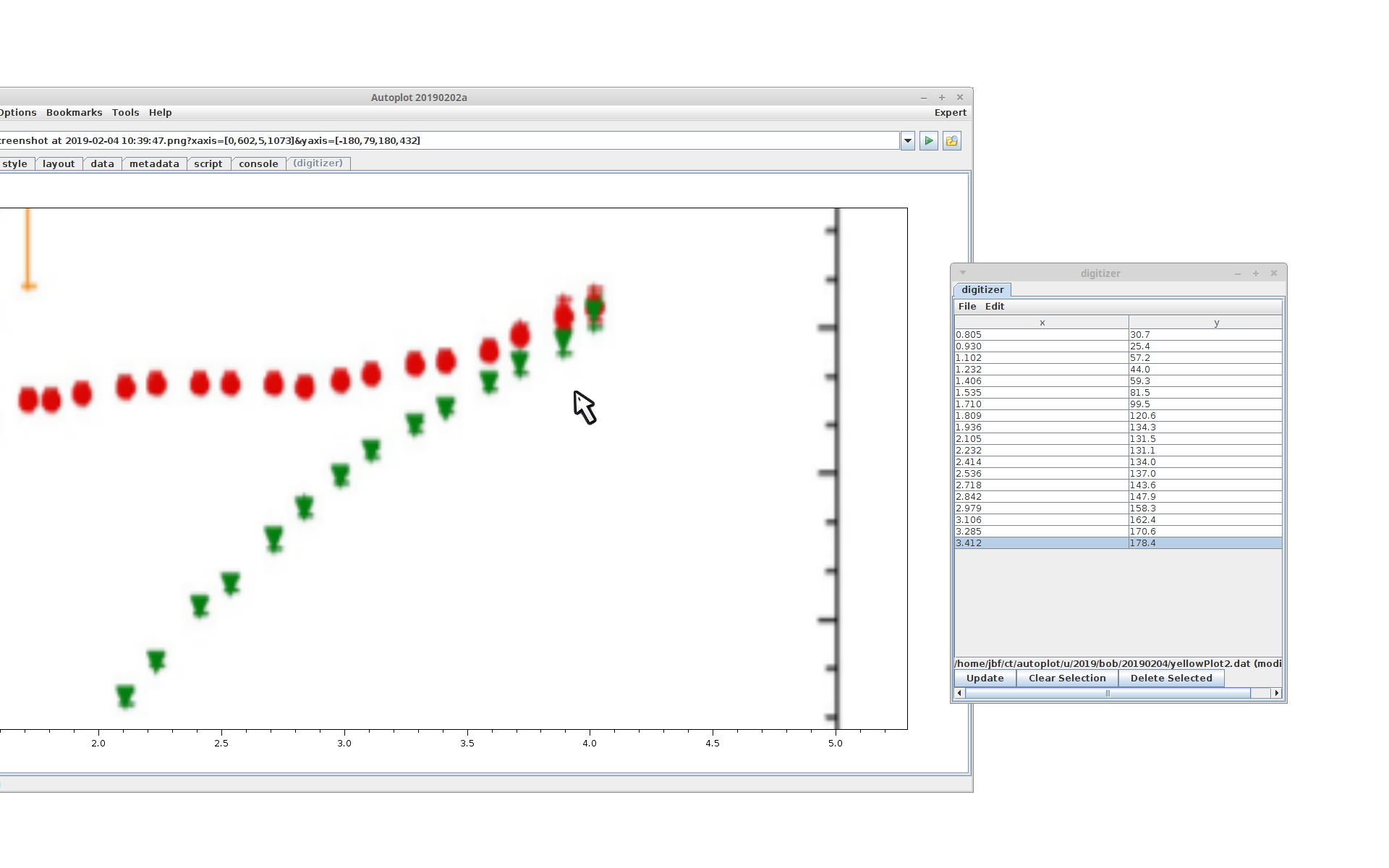Click the x-axis tick label 3.0
This screenshot has height=868, width=1389.
coord(344,744)
